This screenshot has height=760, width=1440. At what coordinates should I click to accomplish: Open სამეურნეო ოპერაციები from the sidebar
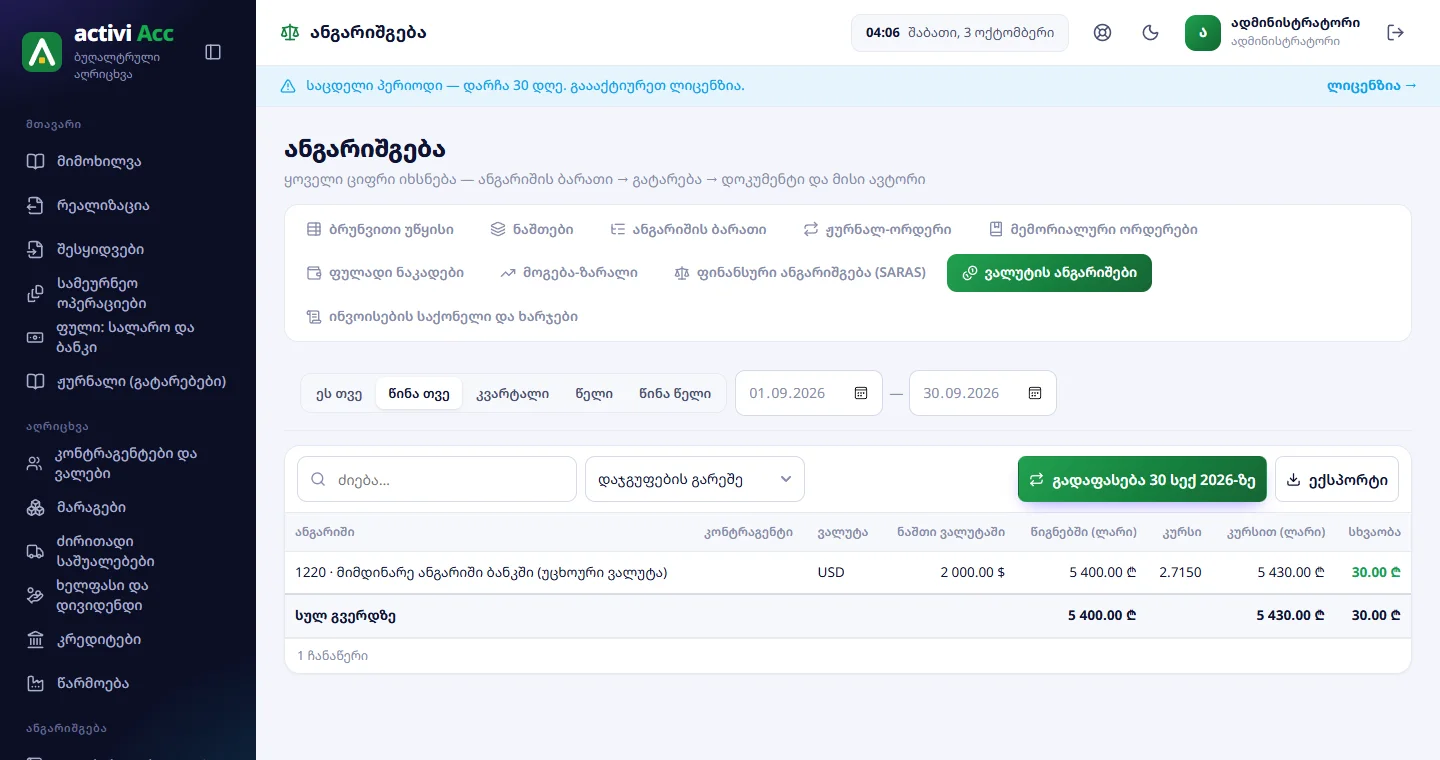click(128, 294)
